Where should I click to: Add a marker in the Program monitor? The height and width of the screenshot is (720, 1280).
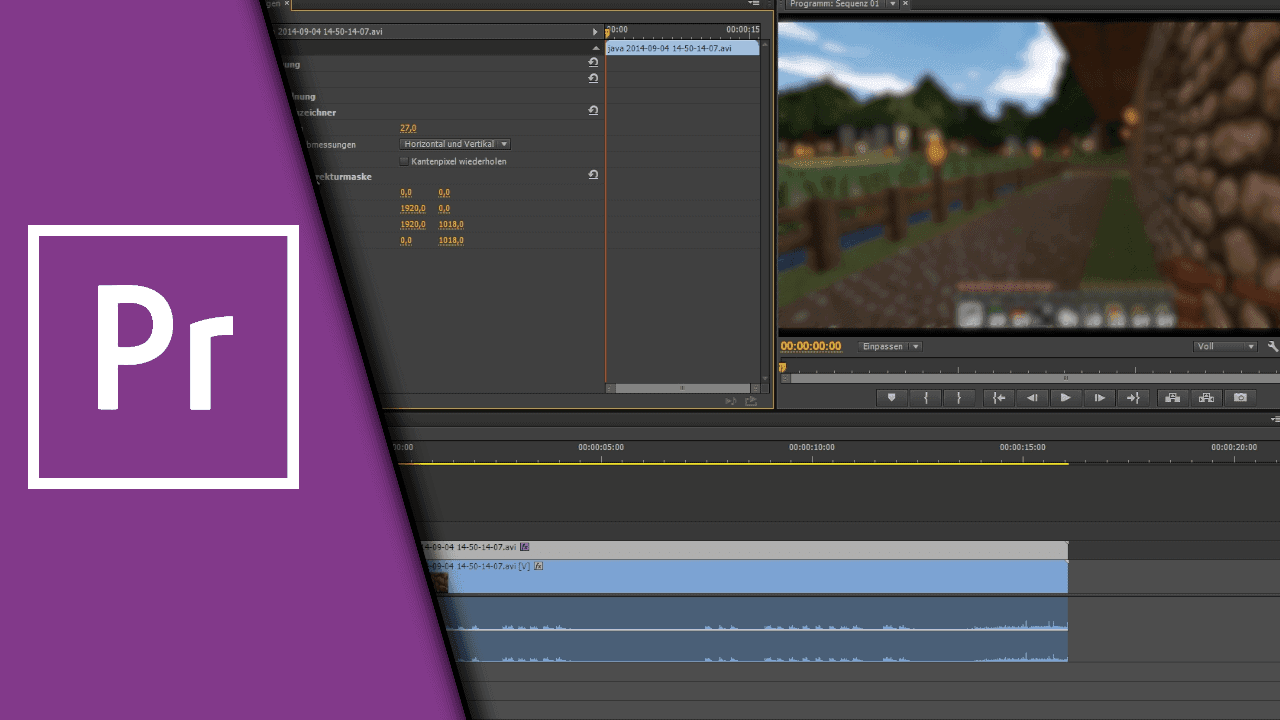point(891,397)
